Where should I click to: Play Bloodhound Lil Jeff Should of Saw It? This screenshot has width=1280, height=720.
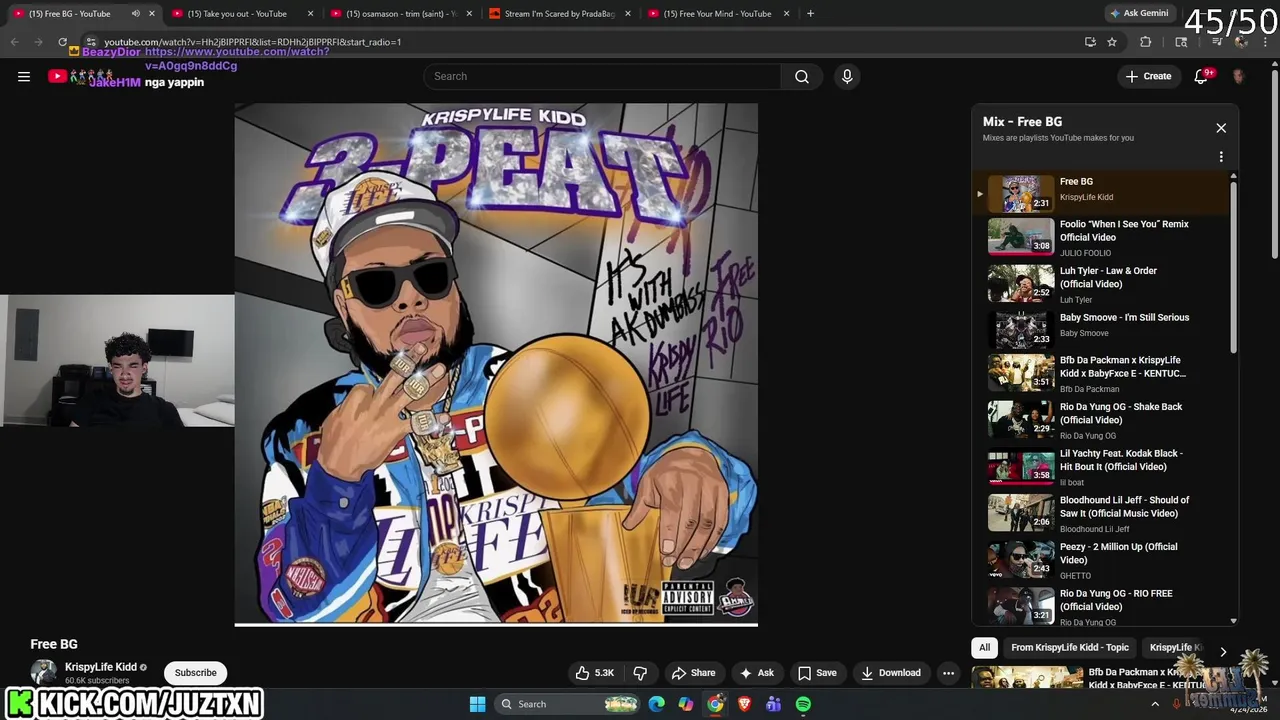click(1104, 514)
